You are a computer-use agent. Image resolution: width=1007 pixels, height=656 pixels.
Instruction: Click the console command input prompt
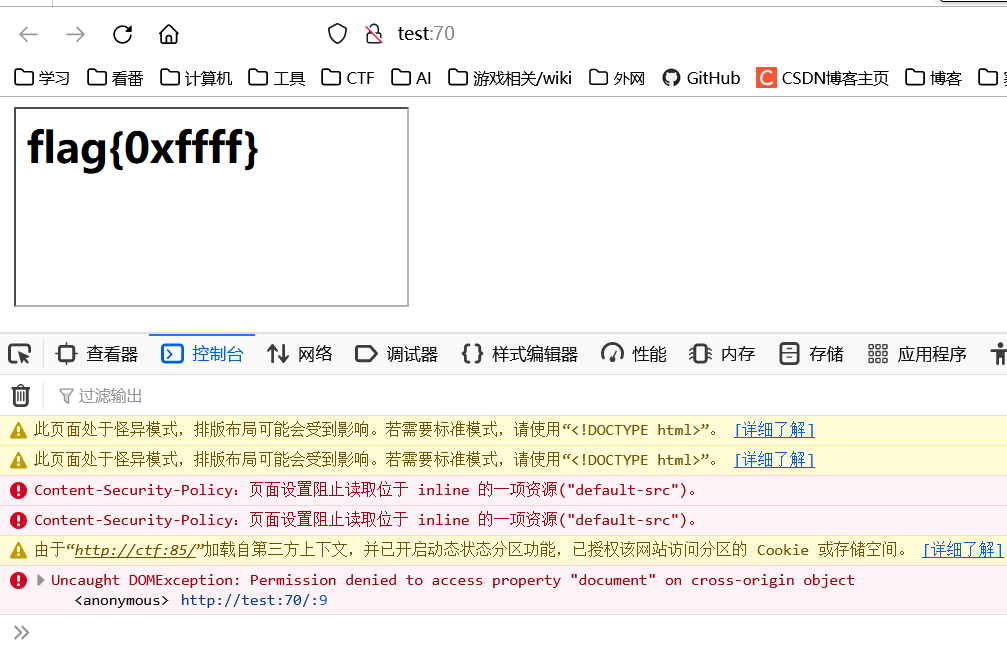pyautogui.click(x=514, y=633)
